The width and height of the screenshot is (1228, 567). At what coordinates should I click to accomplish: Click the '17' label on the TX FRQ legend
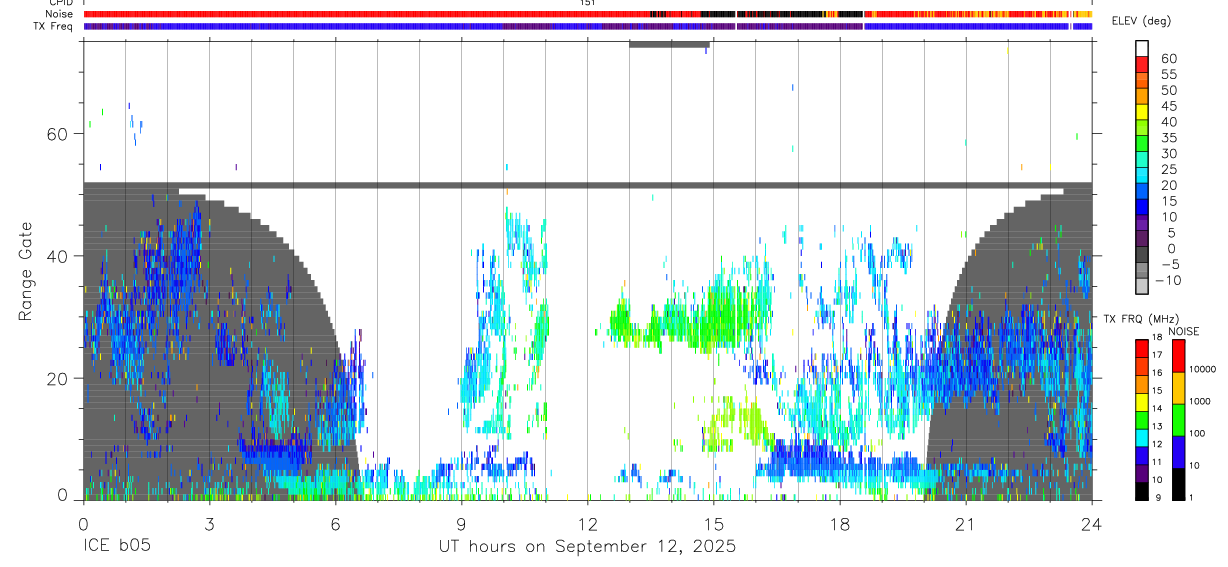(x=1159, y=355)
